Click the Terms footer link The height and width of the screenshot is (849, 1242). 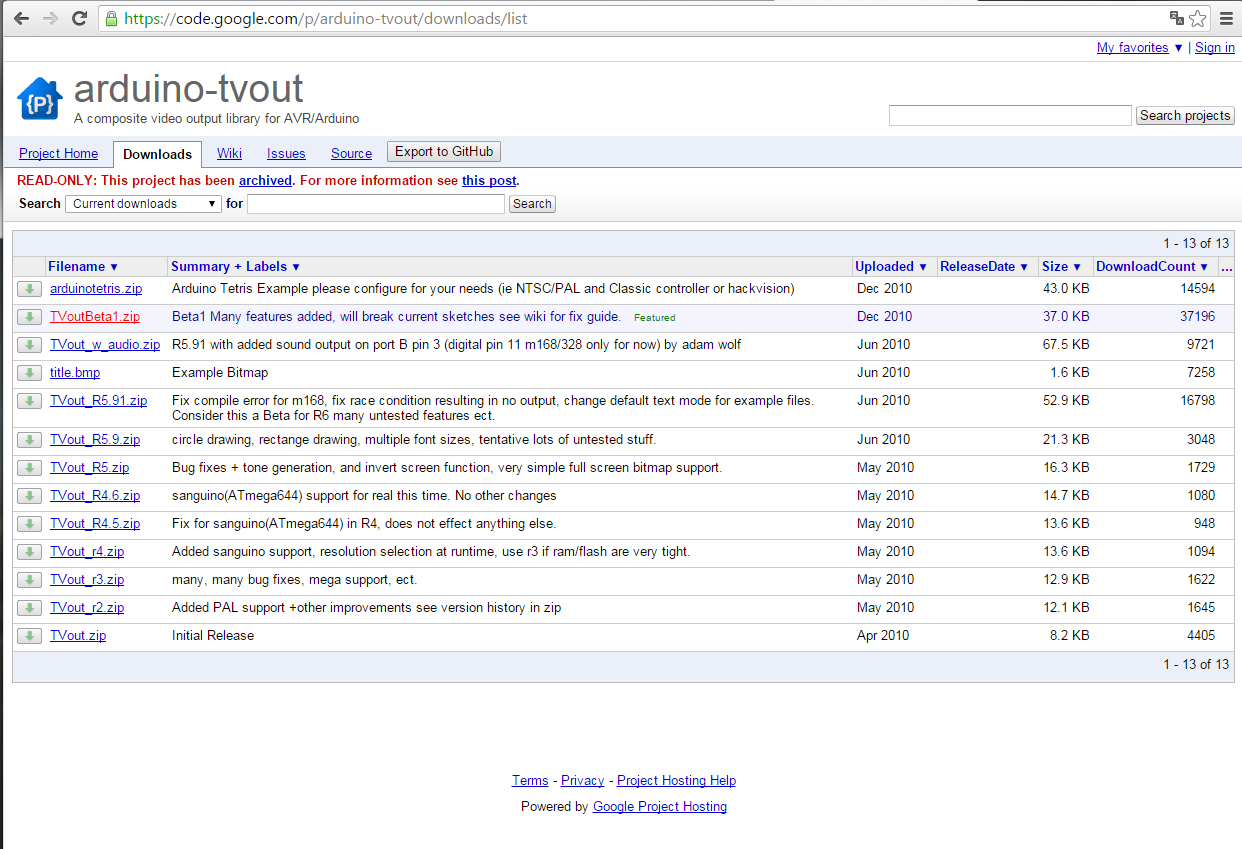530,781
